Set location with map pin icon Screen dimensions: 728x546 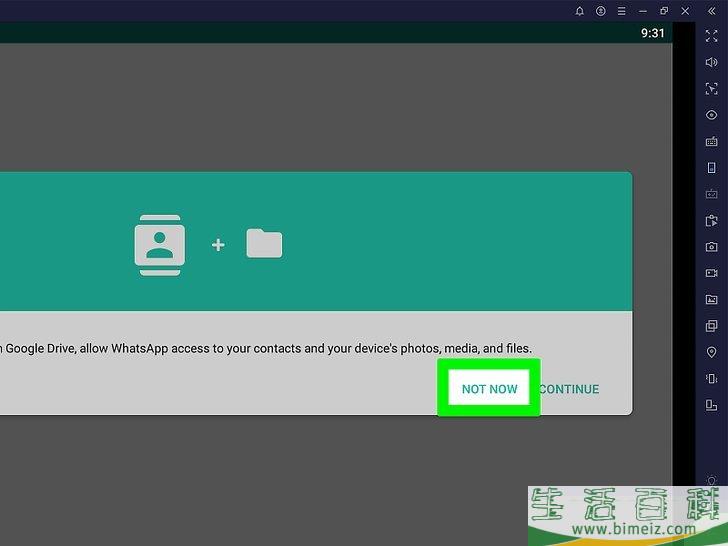(711, 352)
